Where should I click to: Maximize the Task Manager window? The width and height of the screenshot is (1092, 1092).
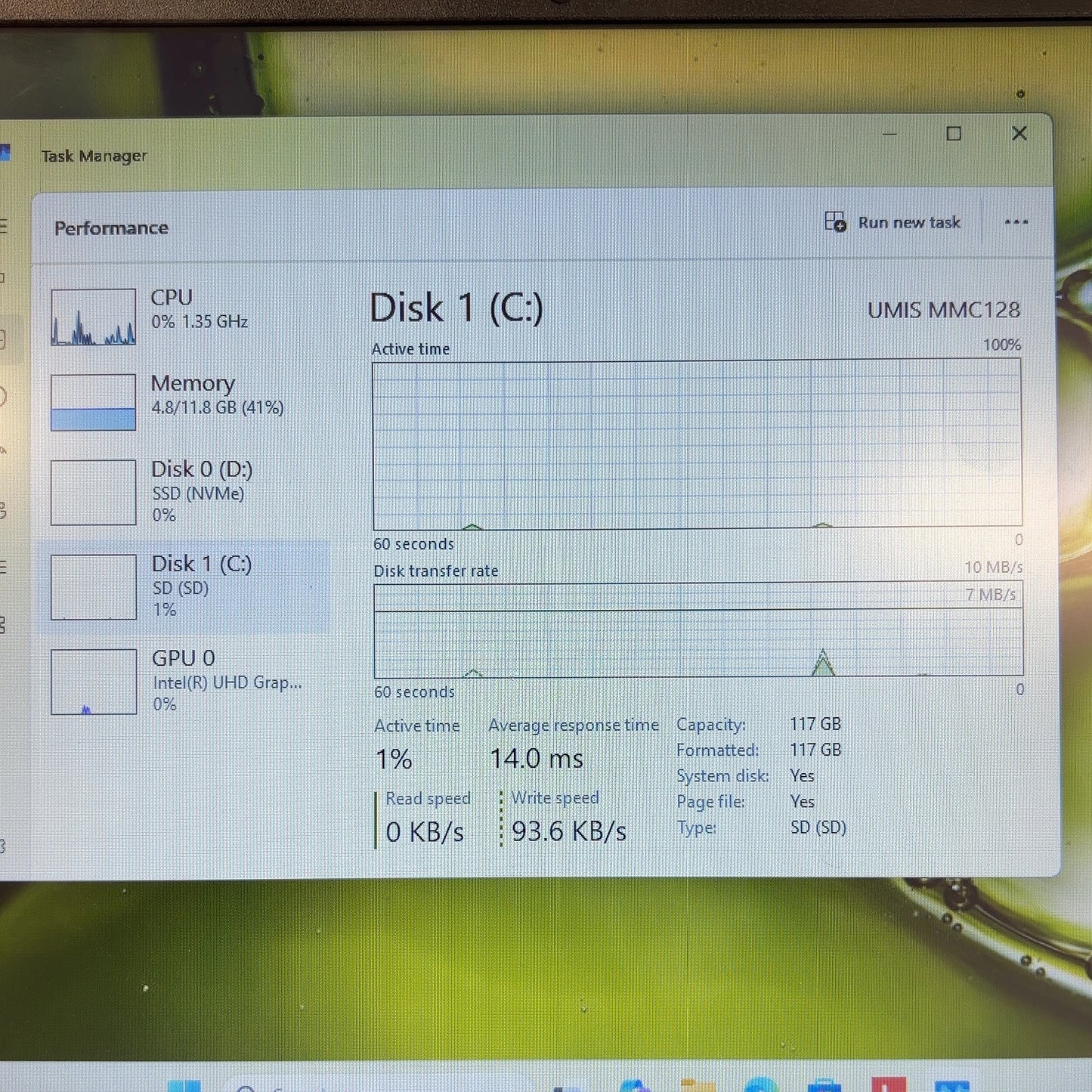[x=954, y=134]
